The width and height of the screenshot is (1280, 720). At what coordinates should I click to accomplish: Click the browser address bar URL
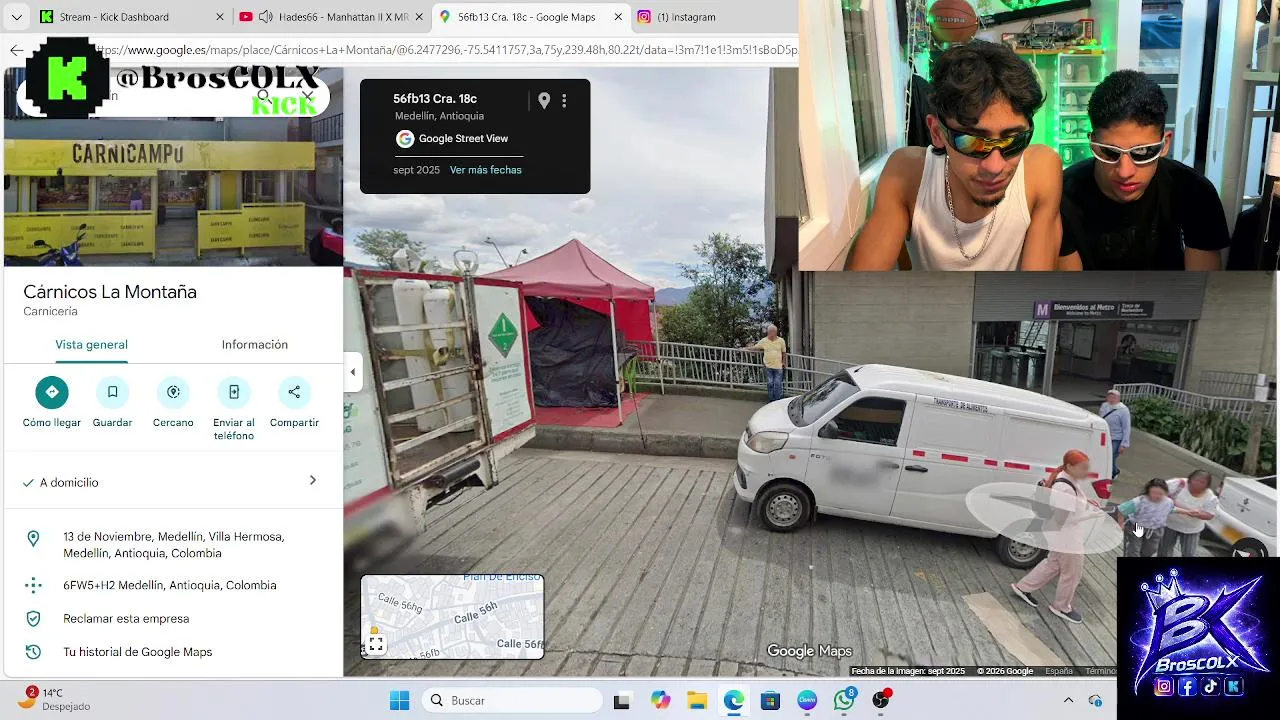[x=446, y=50]
